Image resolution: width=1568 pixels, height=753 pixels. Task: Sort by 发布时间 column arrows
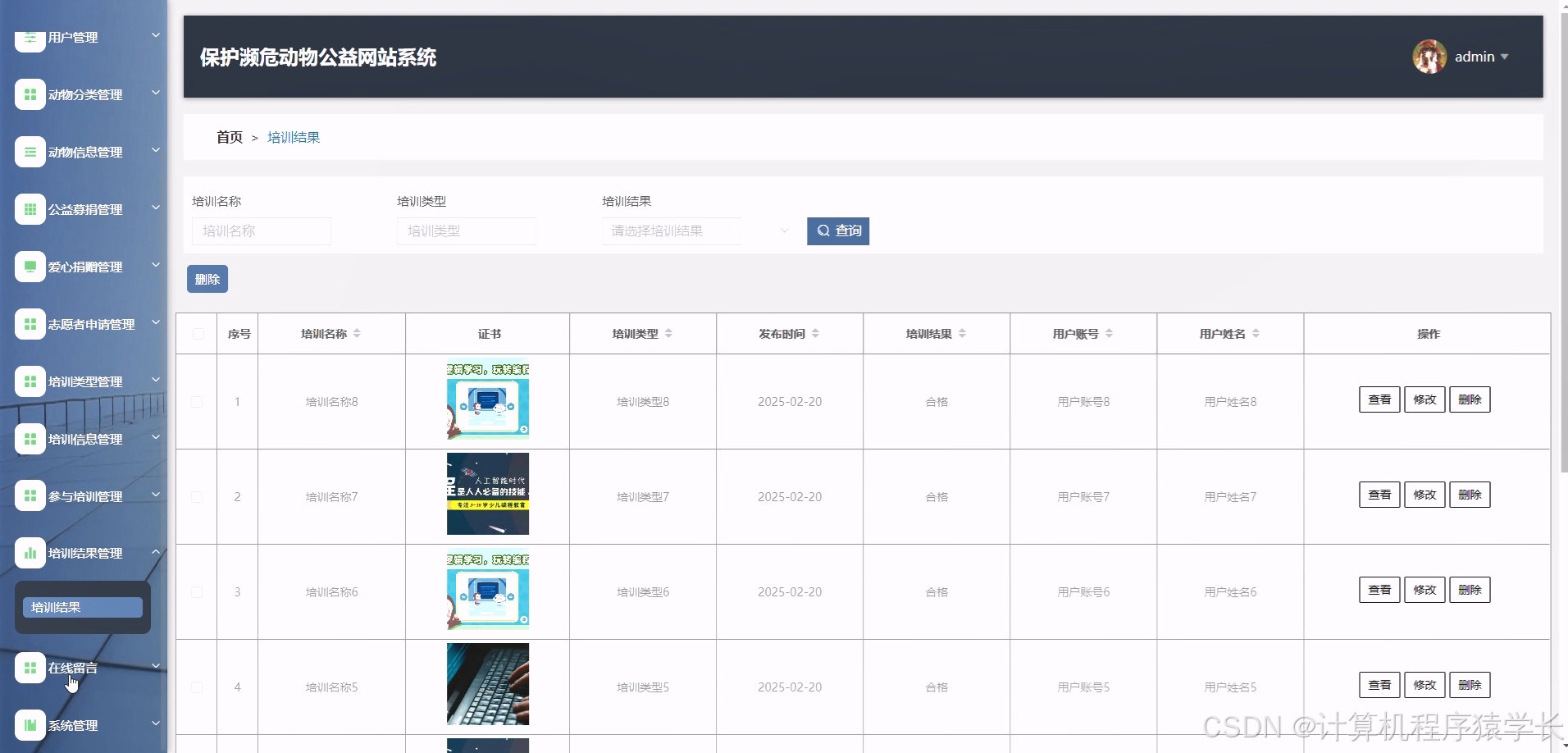pos(815,334)
